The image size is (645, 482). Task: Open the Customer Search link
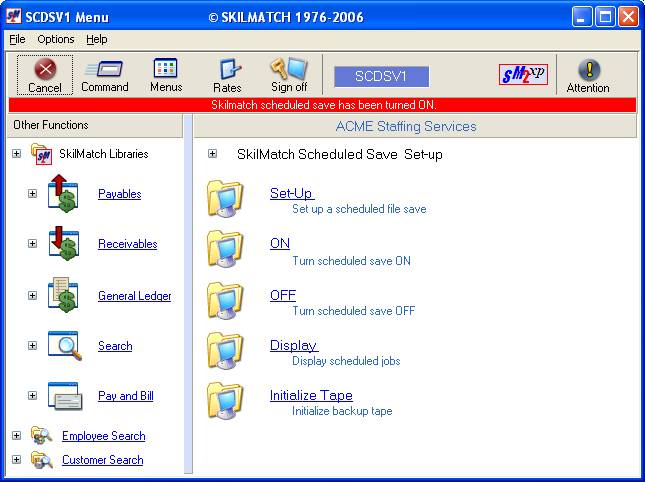coord(103,460)
